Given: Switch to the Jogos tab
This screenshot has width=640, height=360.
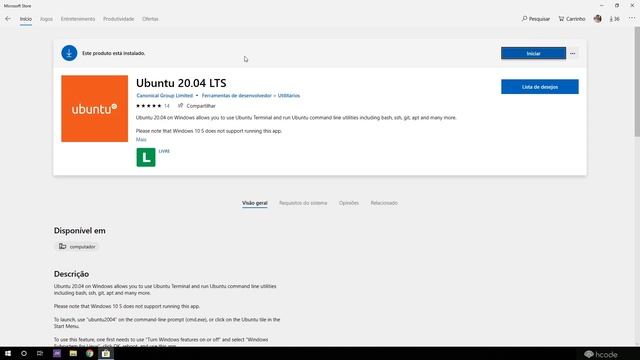Looking at the screenshot, I should (x=46, y=19).
